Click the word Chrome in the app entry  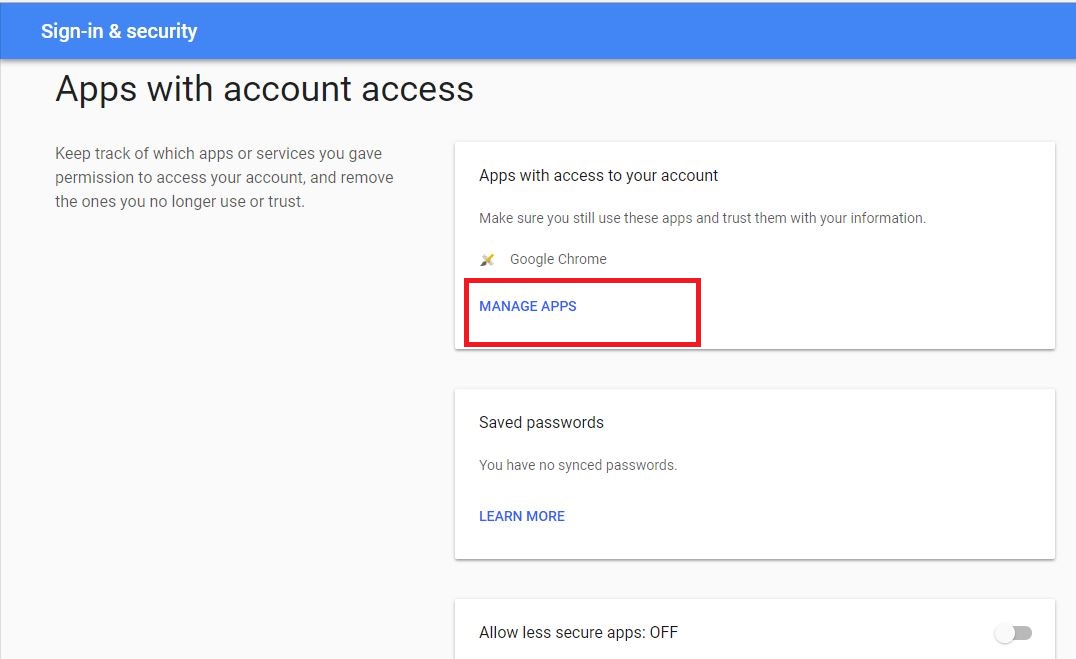click(x=582, y=259)
